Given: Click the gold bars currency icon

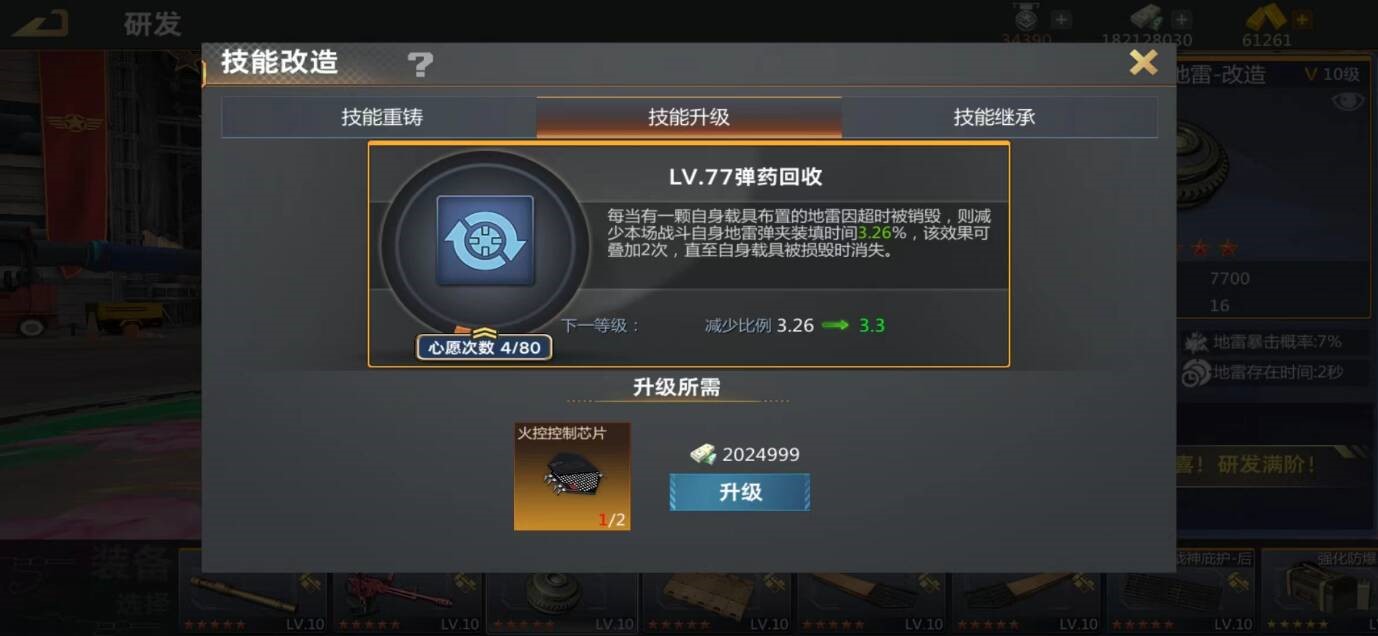Looking at the screenshot, I should (x=1265, y=18).
